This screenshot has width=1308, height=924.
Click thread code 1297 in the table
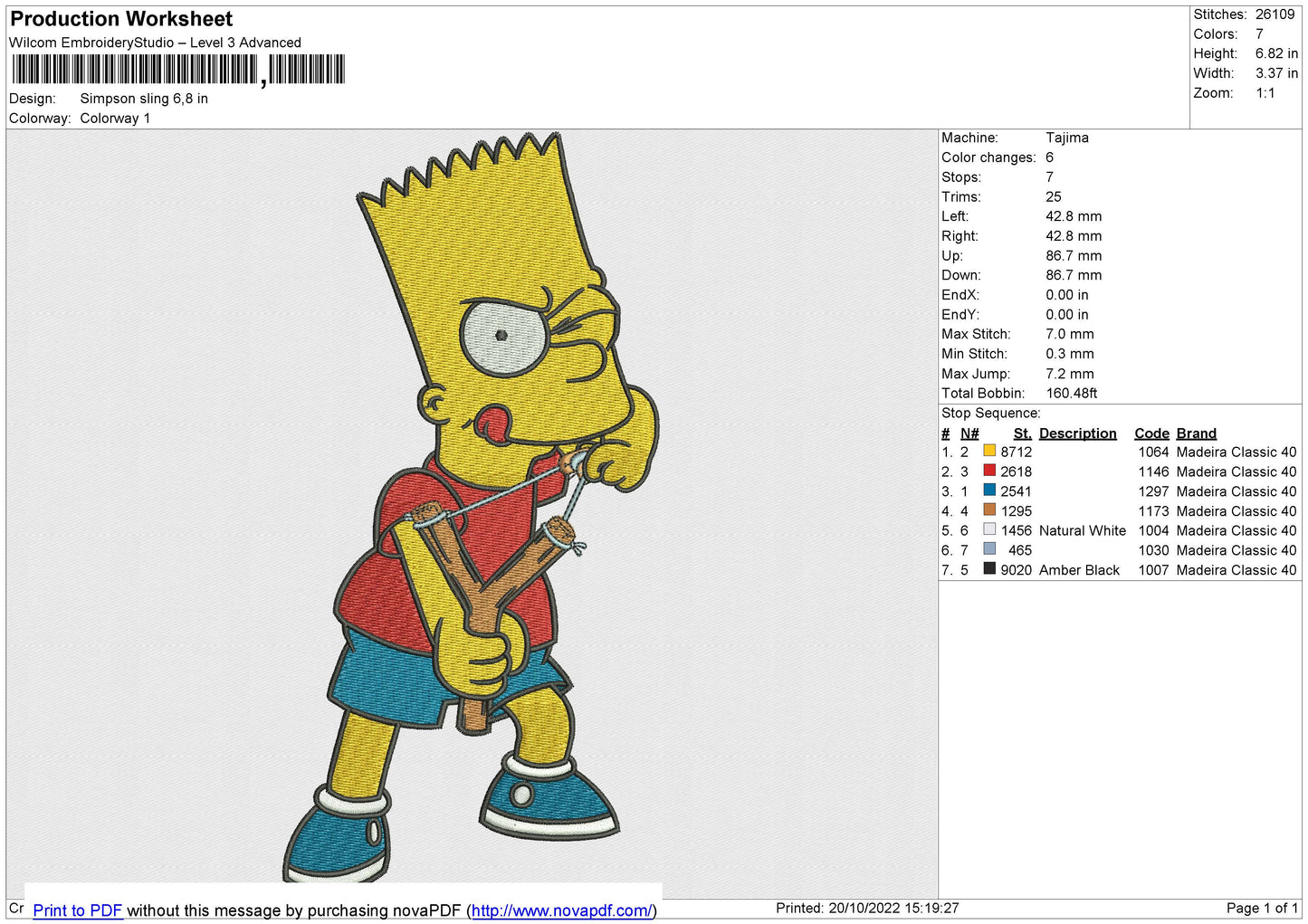pyautogui.click(x=1153, y=491)
